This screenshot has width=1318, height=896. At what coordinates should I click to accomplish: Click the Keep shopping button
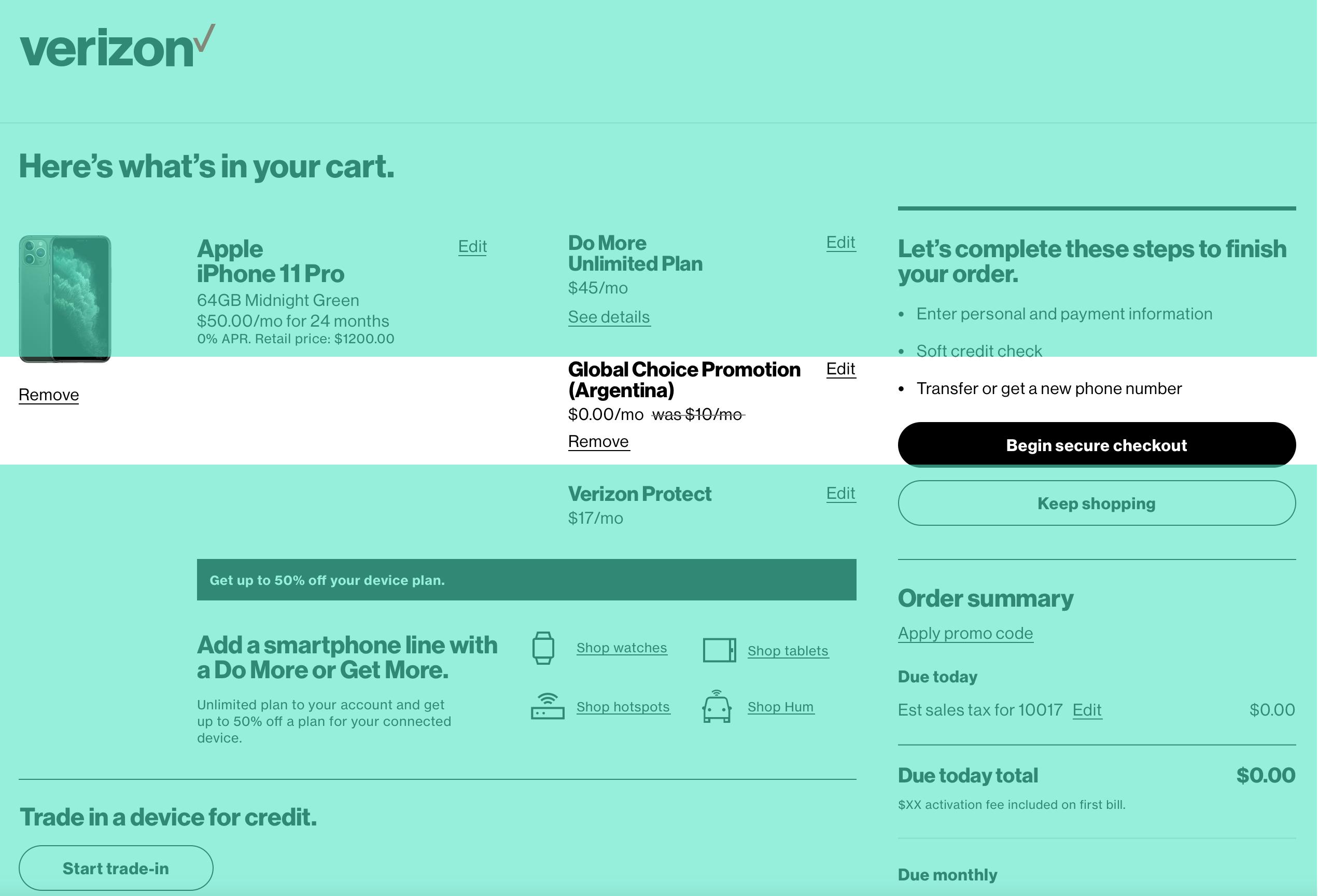click(x=1096, y=503)
